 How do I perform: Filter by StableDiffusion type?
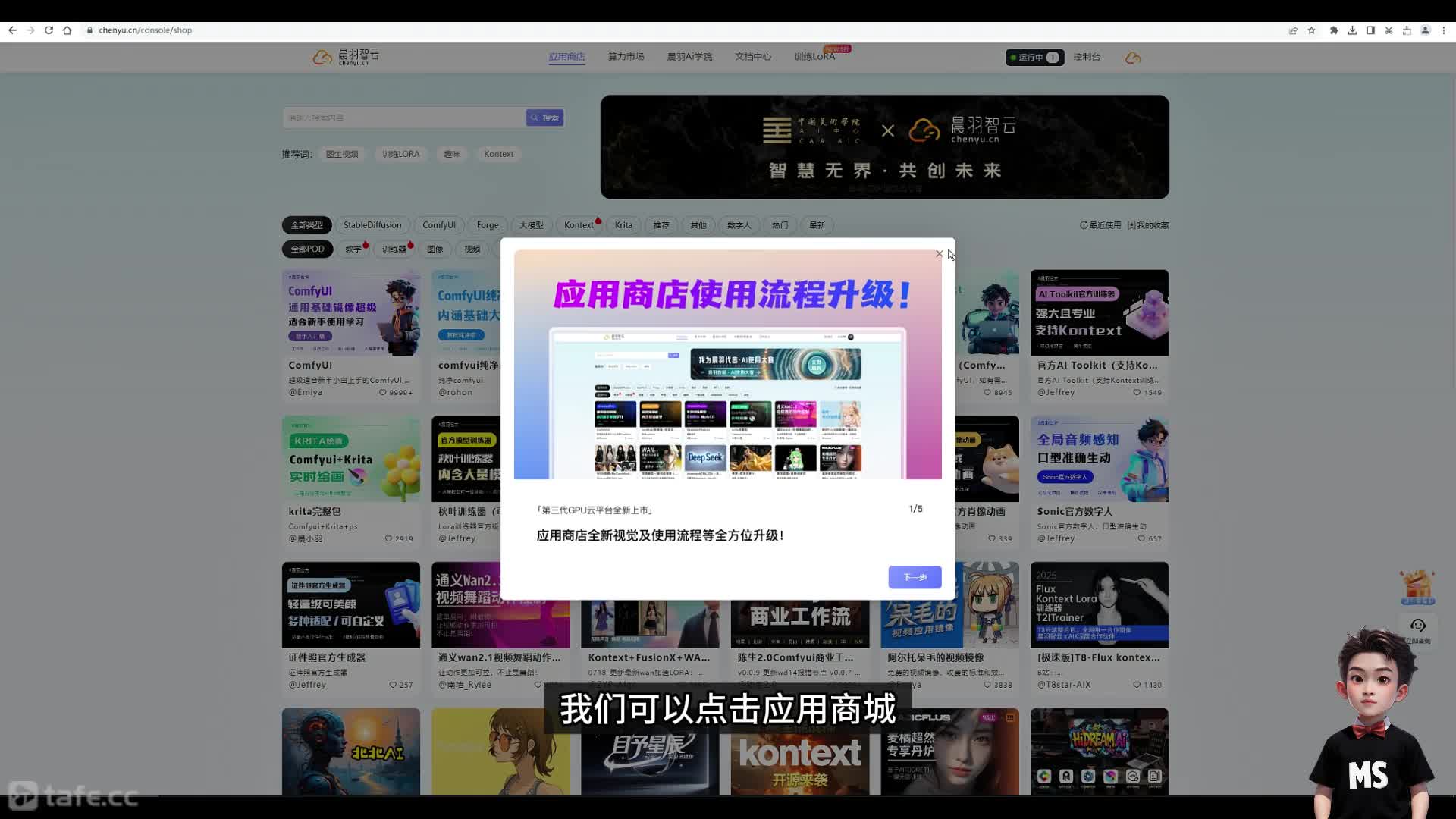[x=372, y=225]
